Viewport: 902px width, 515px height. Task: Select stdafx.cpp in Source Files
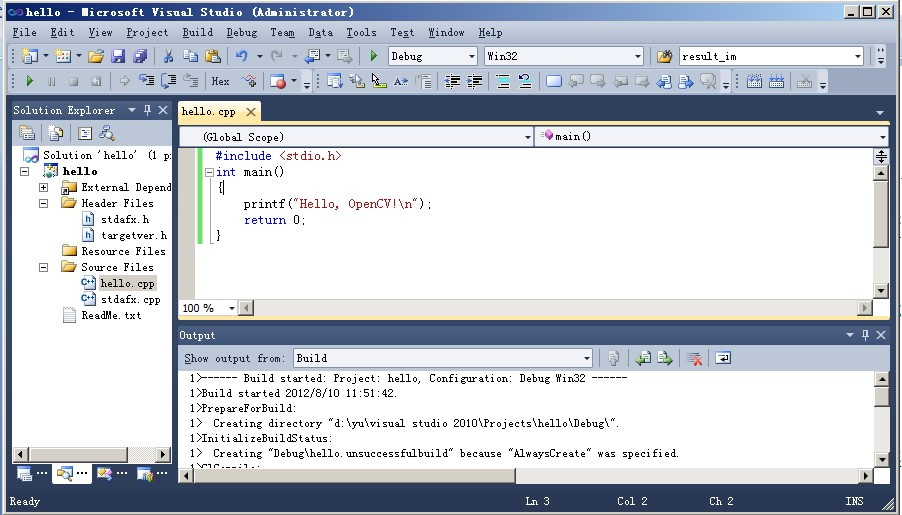click(131, 299)
